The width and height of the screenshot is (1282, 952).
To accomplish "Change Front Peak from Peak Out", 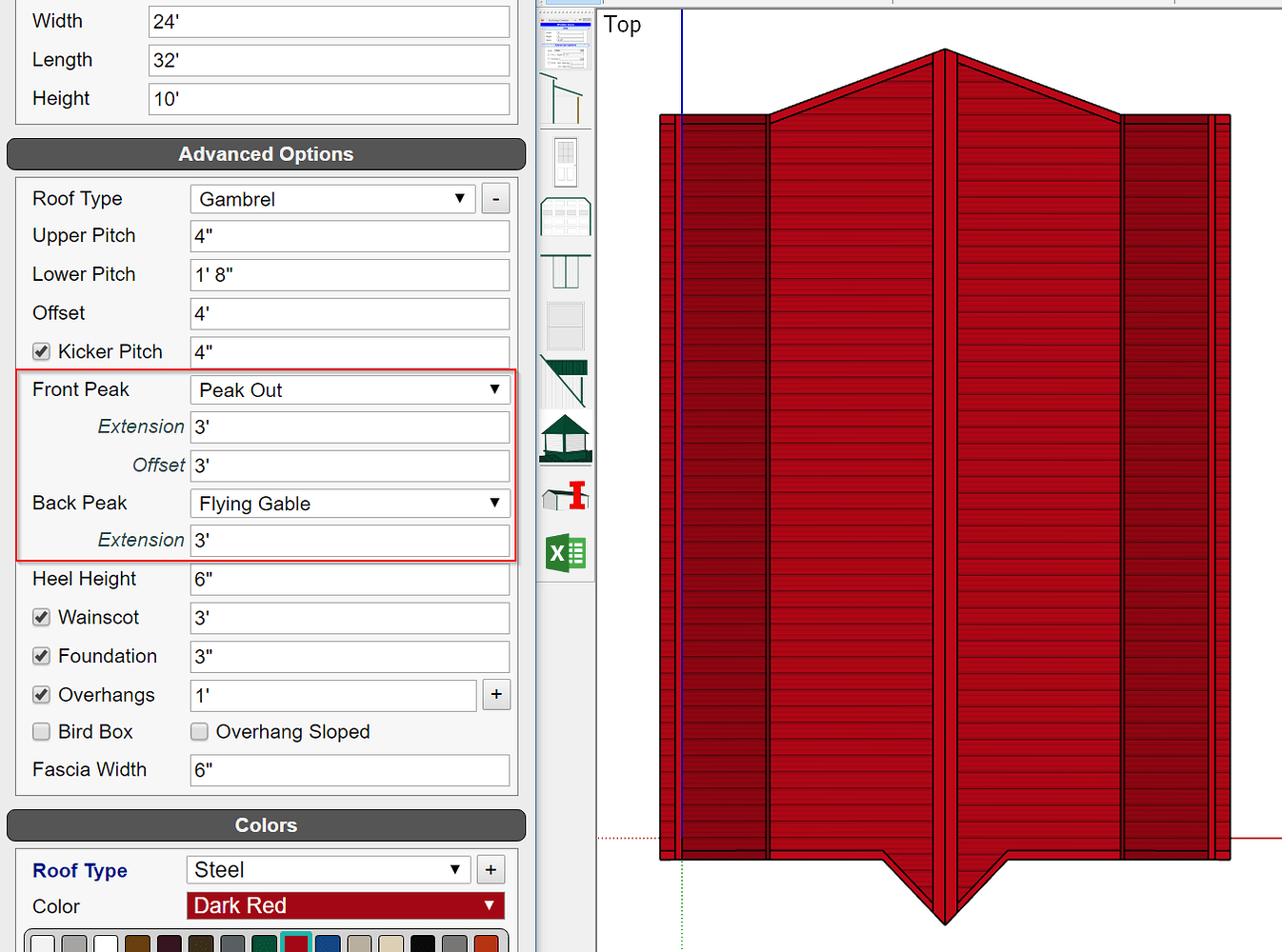I will click(350, 389).
